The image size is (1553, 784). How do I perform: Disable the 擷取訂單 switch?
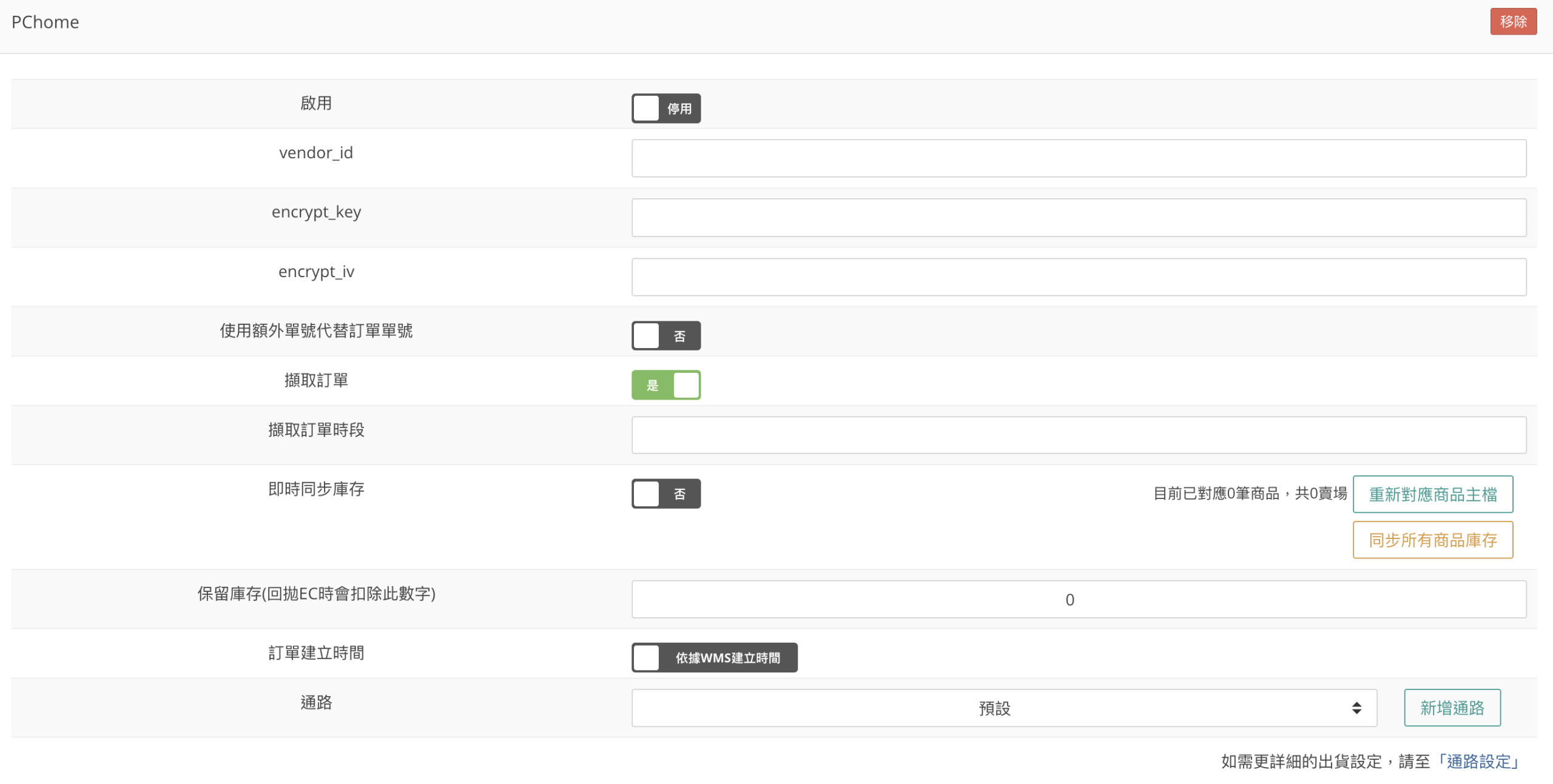coord(665,385)
